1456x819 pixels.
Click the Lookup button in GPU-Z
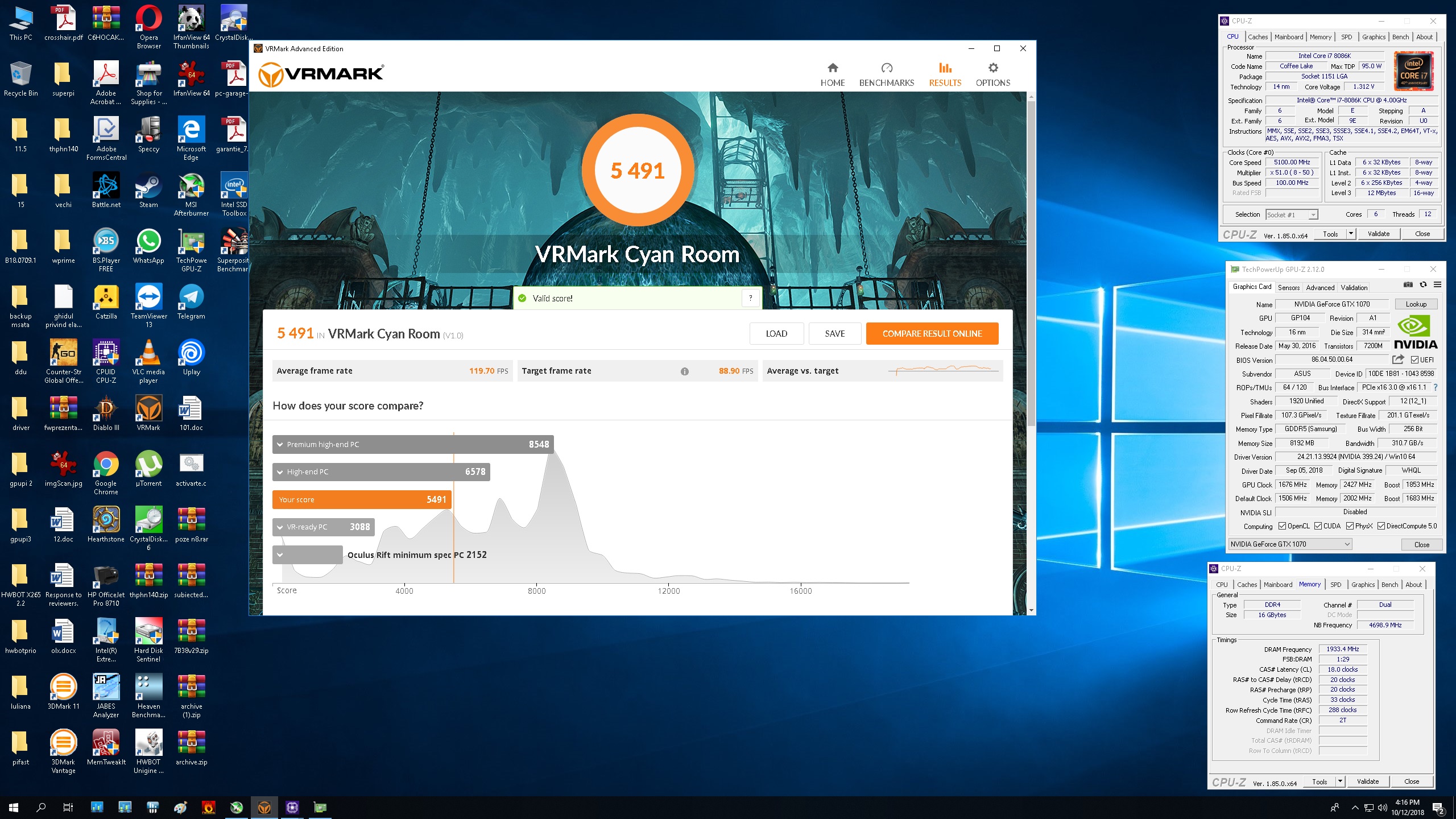pyautogui.click(x=1416, y=304)
